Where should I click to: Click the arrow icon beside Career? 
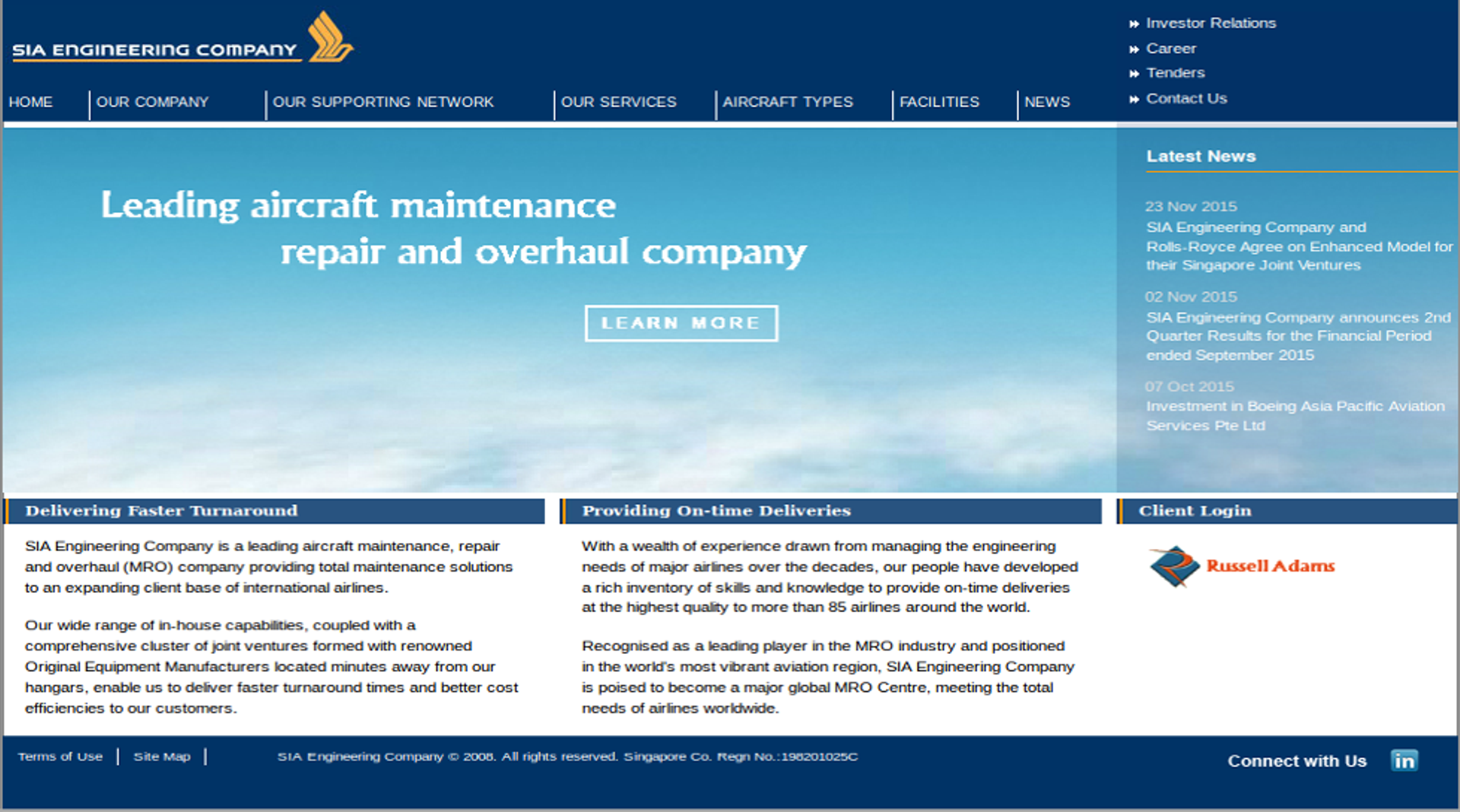(x=1134, y=48)
